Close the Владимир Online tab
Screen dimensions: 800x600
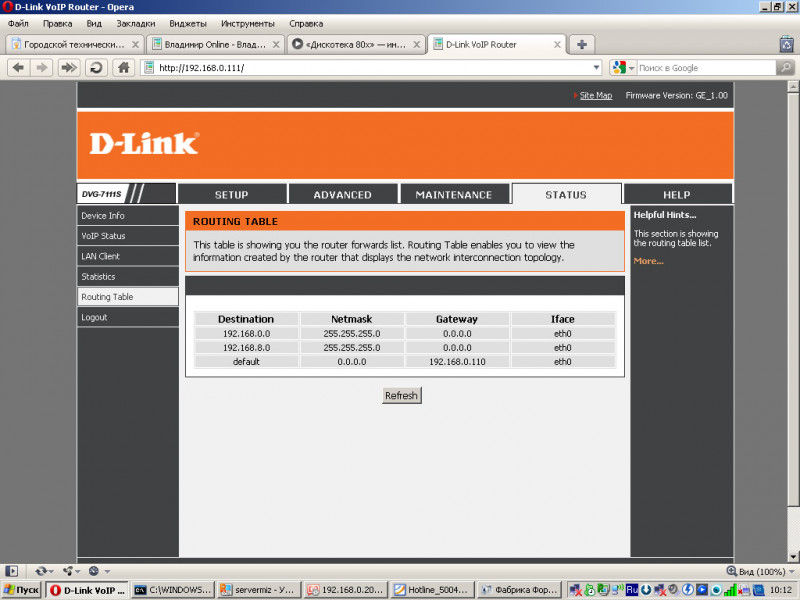pyautogui.click(x=276, y=44)
